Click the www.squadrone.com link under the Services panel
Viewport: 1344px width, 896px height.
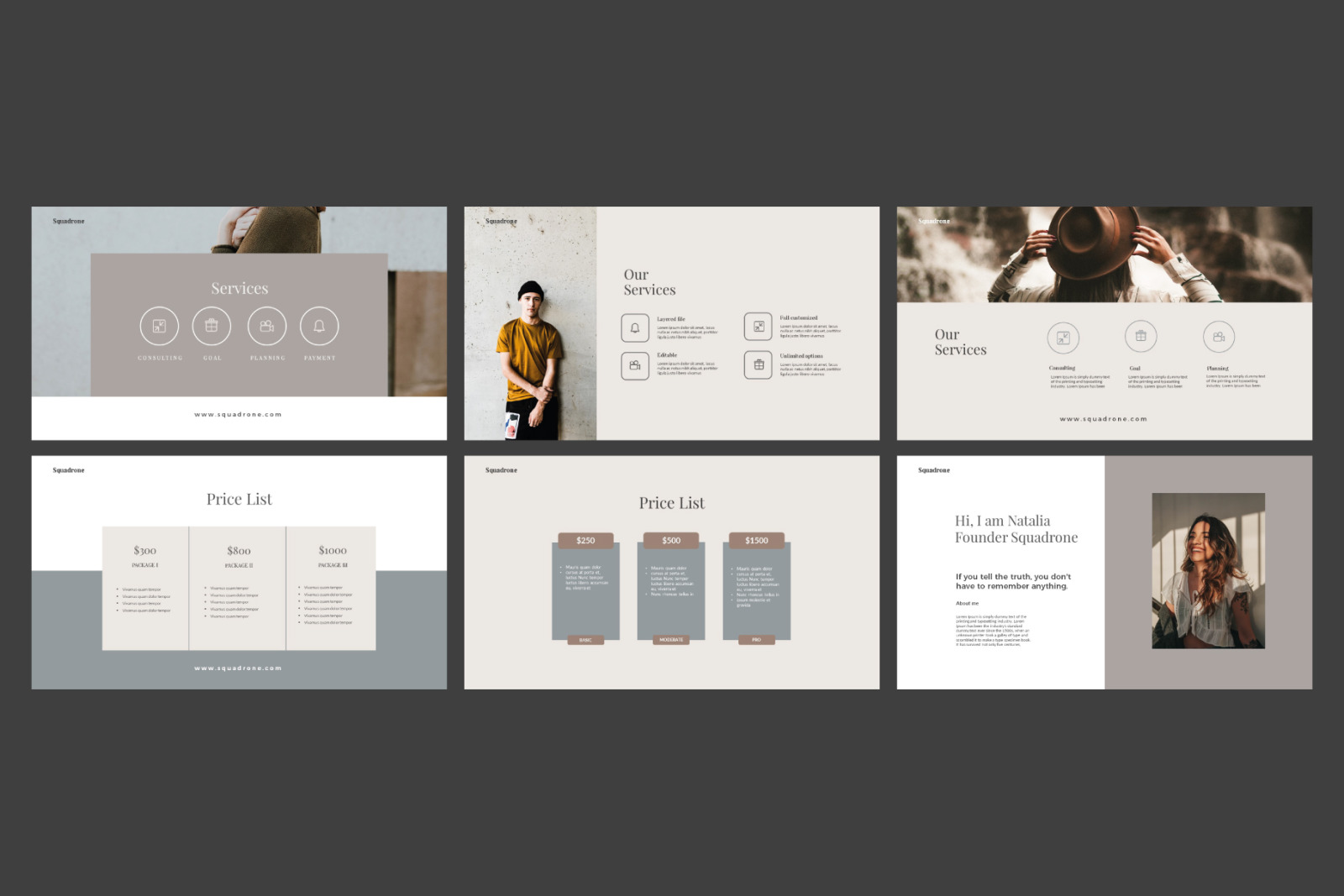pyautogui.click(x=239, y=414)
